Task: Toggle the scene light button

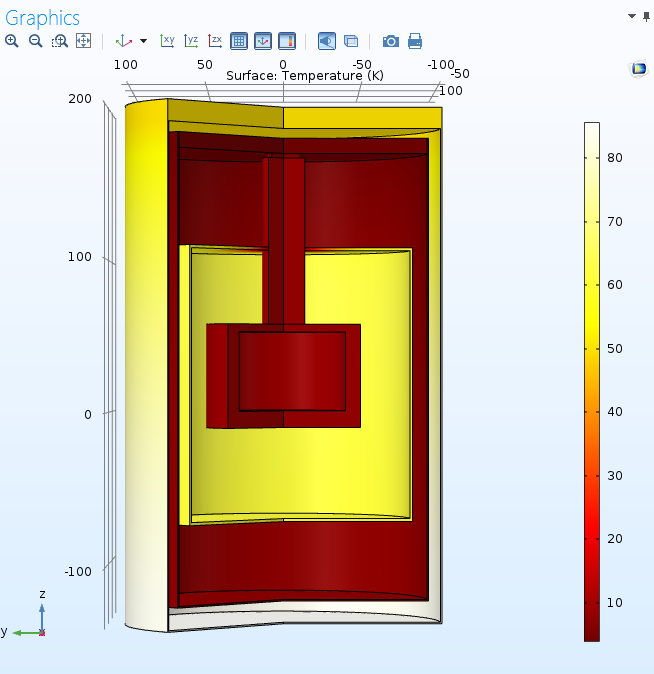Action: [x=327, y=41]
